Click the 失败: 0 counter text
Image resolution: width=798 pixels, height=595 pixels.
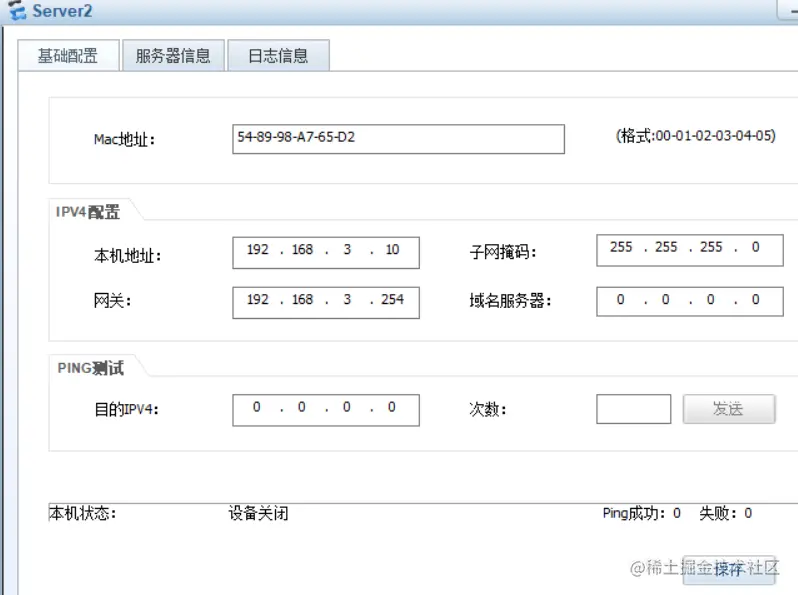tap(725, 513)
